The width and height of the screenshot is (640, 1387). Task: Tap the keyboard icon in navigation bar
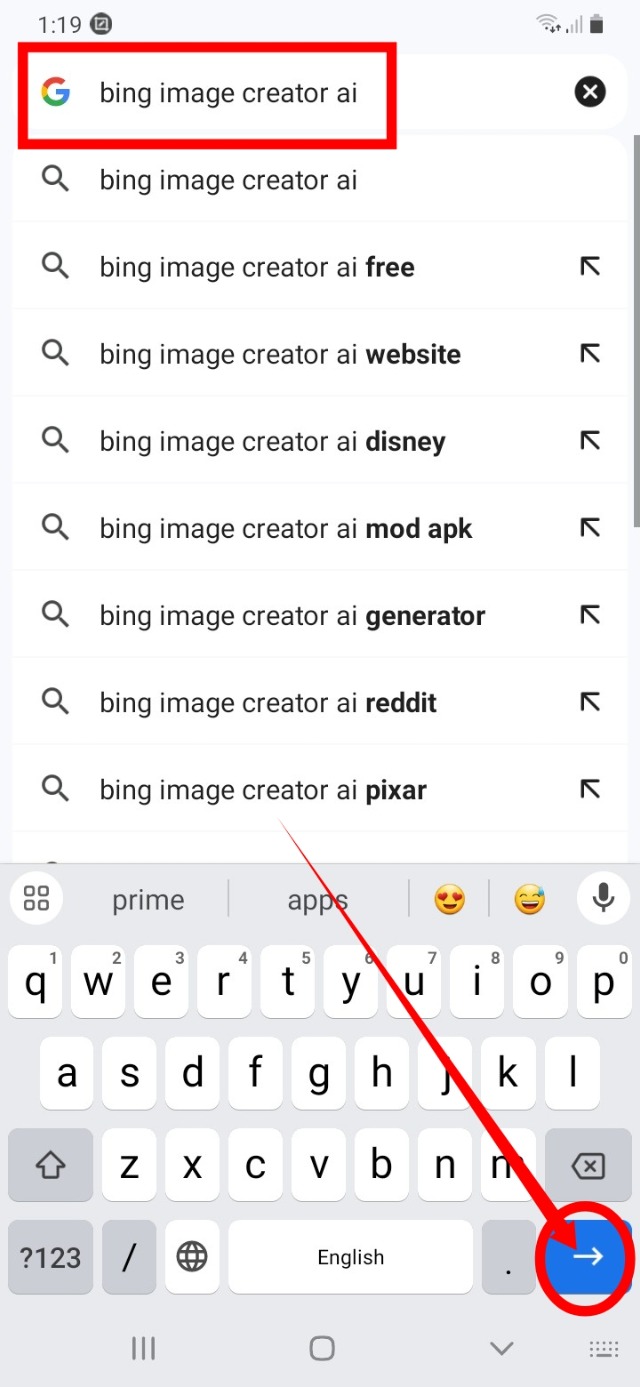pyautogui.click(x=604, y=1348)
